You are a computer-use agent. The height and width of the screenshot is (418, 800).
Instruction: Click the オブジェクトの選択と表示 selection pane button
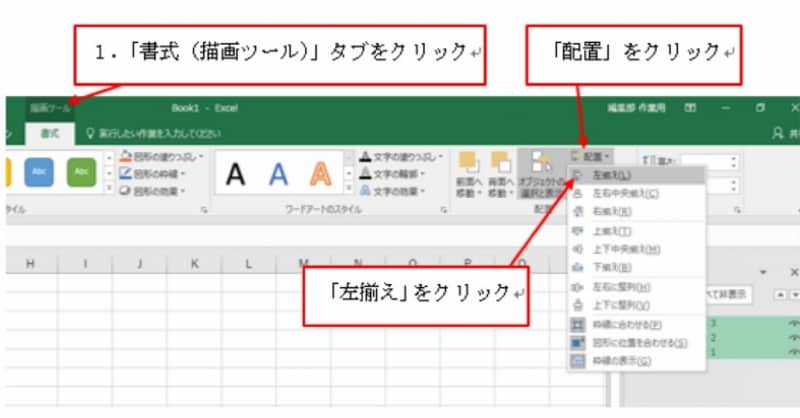click(x=541, y=174)
